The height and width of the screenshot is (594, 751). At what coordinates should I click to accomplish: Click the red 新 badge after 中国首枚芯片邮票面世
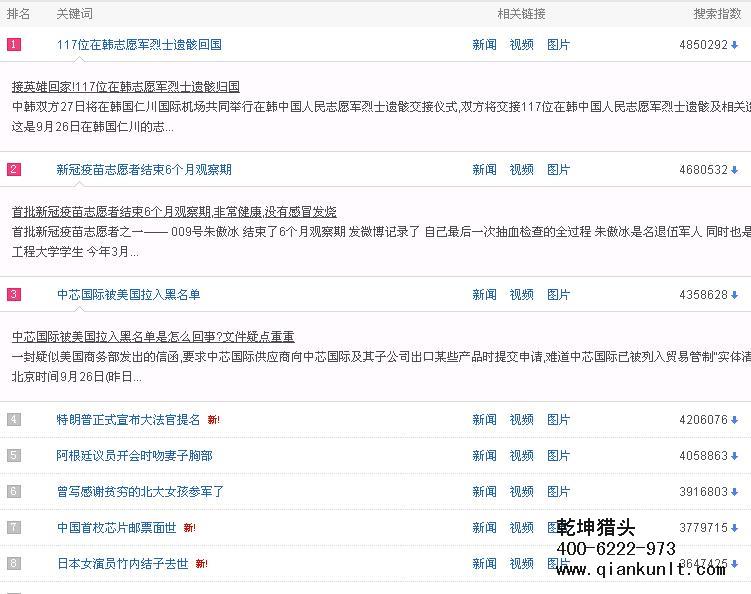(x=189, y=528)
